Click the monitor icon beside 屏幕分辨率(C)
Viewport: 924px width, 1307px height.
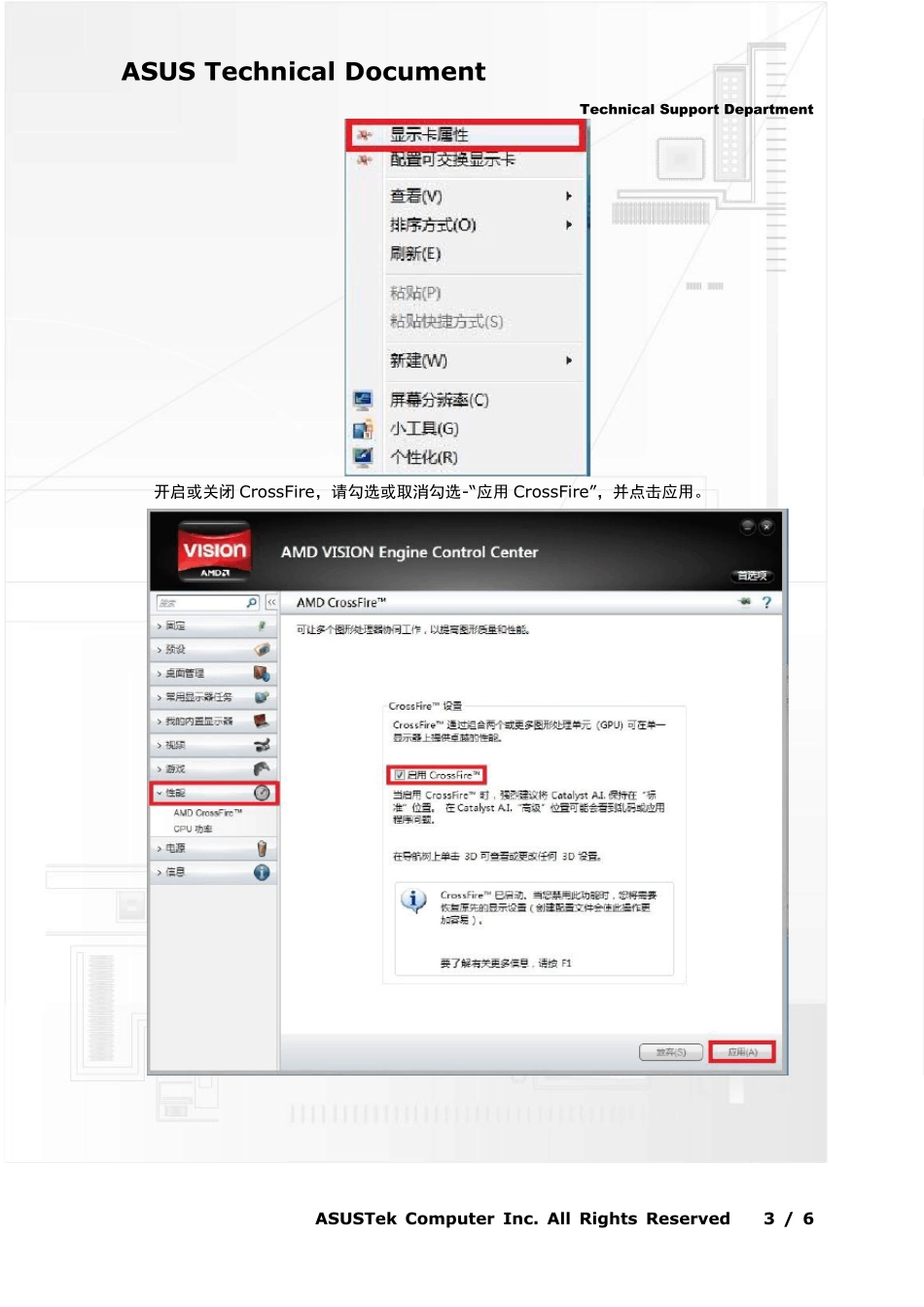(363, 400)
